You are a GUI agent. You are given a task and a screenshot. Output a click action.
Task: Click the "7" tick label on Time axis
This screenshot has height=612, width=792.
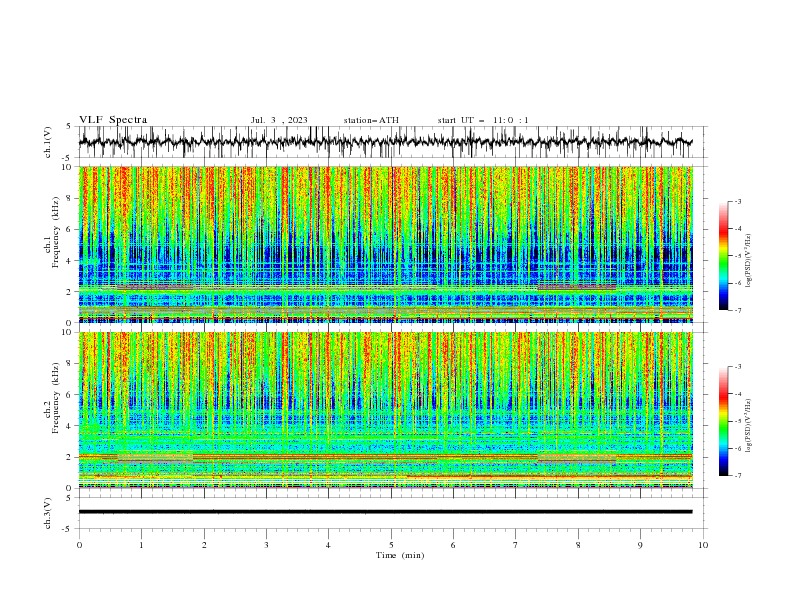pos(516,545)
